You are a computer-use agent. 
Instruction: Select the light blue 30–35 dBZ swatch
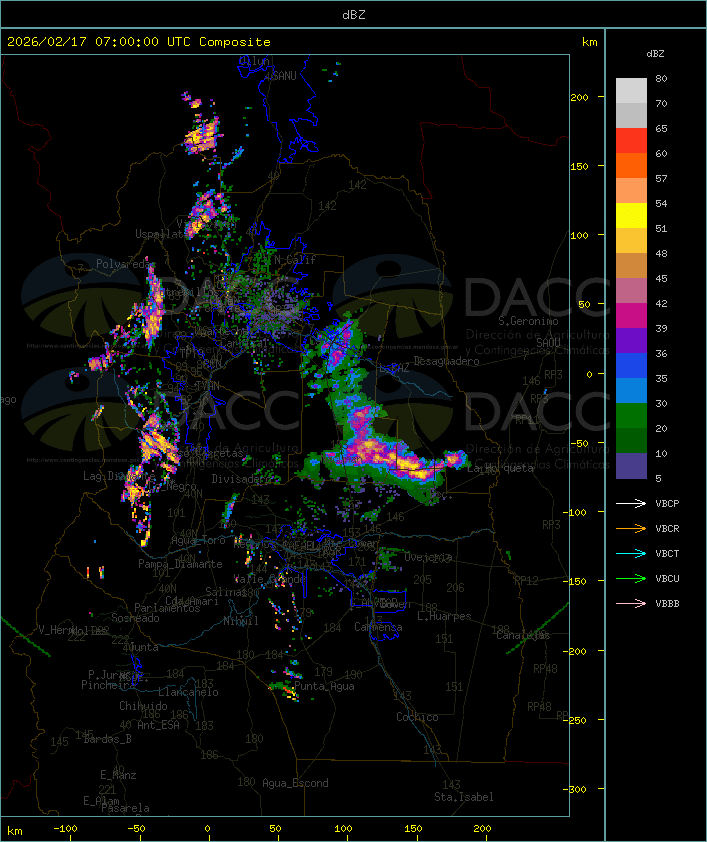(631, 391)
